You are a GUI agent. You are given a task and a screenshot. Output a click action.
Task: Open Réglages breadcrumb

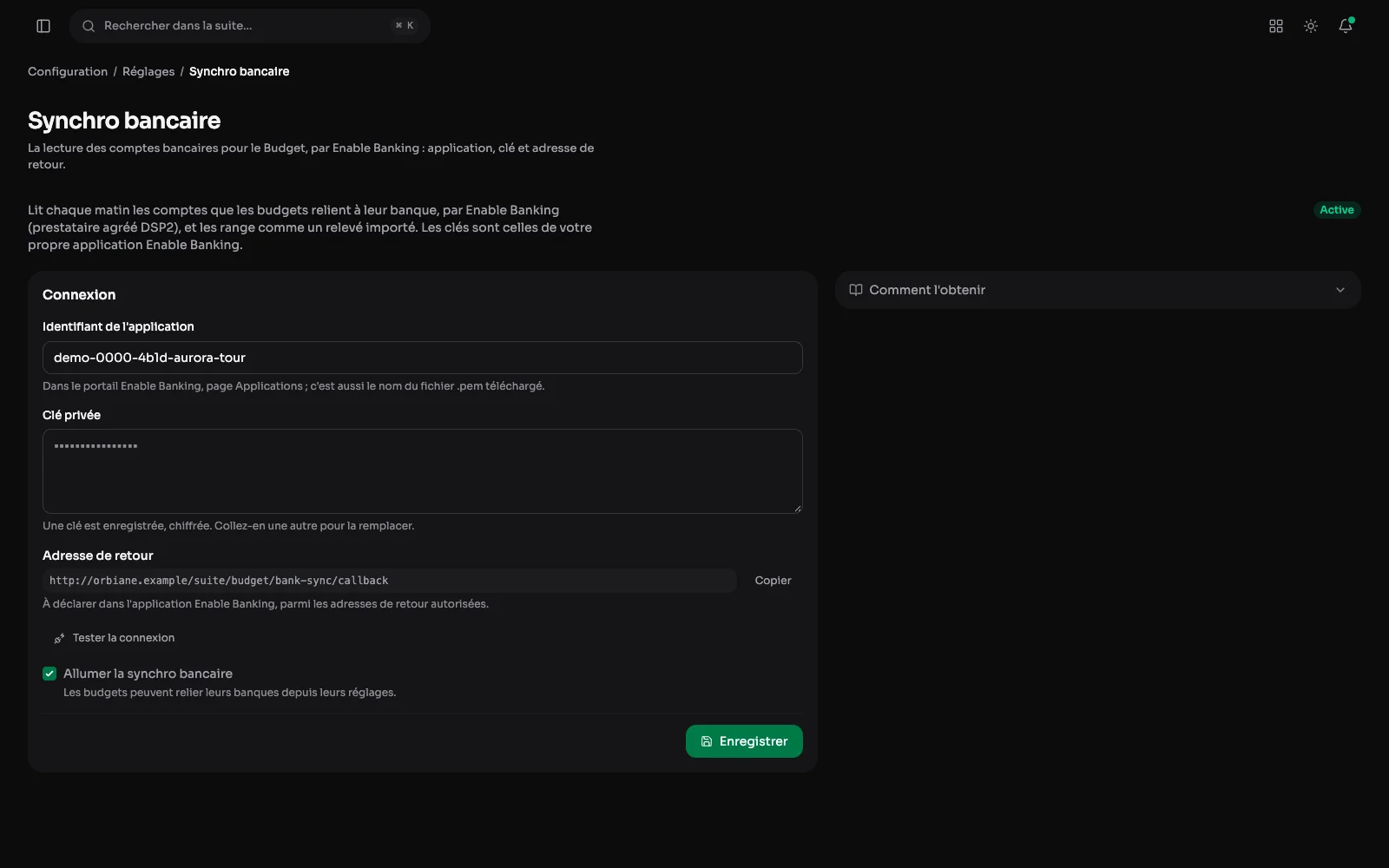(x=148, y=71)
